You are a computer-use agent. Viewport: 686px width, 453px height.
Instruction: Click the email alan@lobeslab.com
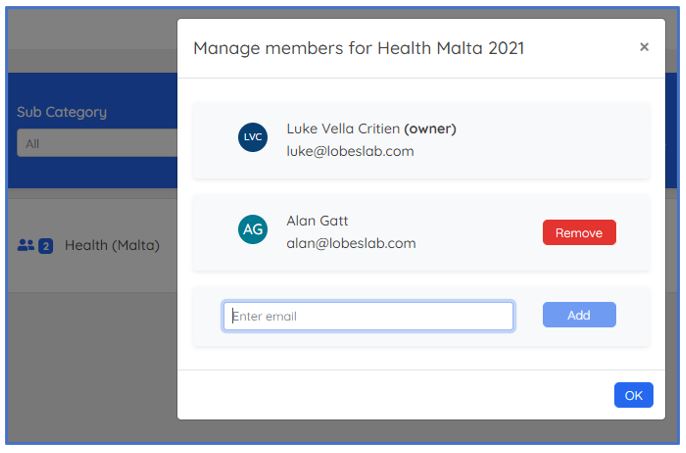click(x=351, y=243)
